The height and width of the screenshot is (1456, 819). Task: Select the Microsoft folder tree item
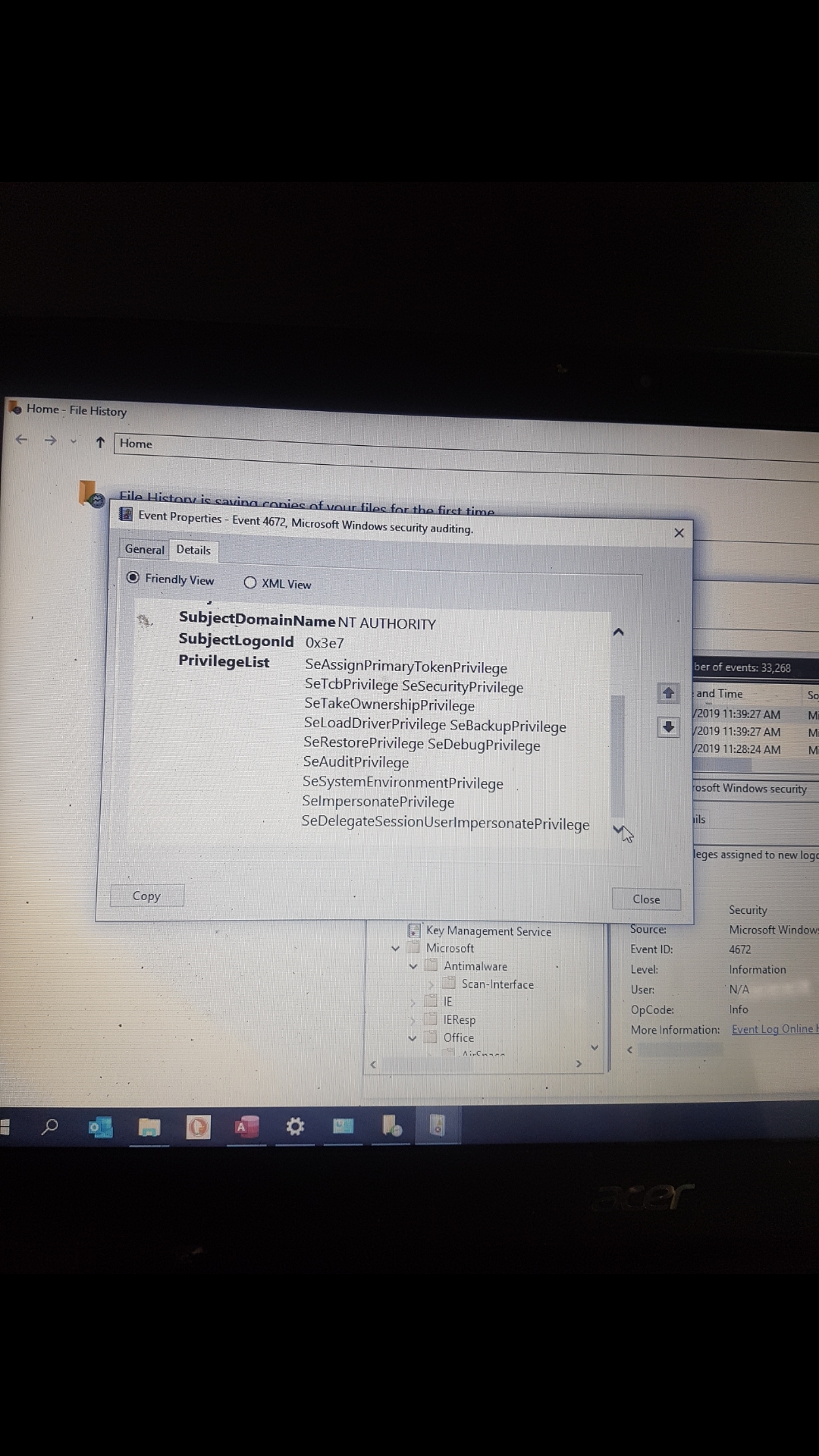[450, 948]
